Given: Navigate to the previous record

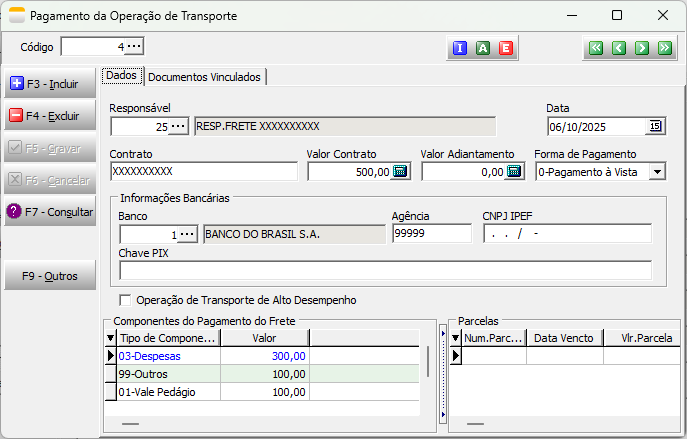Looking at the screenshot, I should point(619,48).
